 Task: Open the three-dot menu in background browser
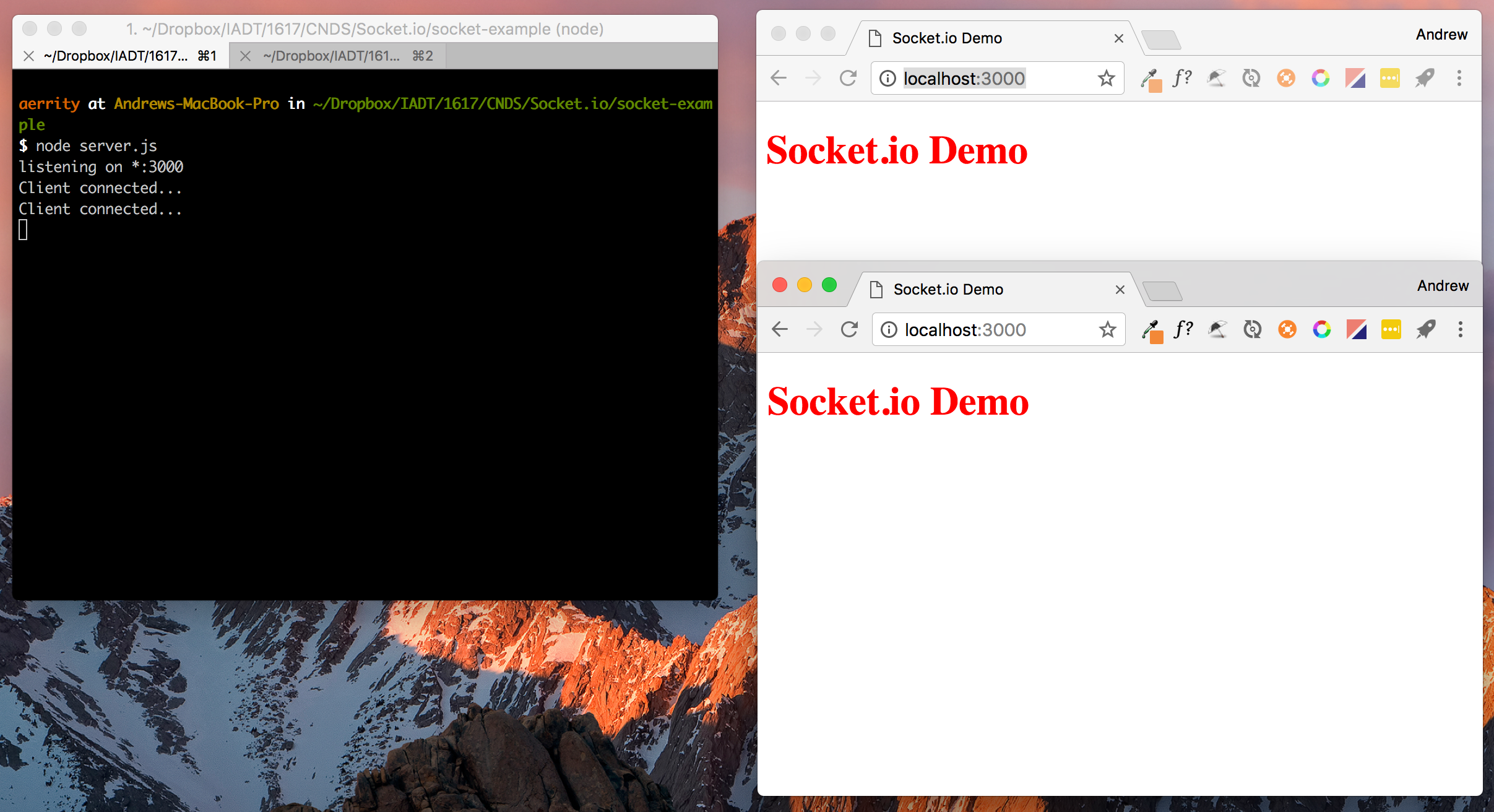coord(1459,78)
